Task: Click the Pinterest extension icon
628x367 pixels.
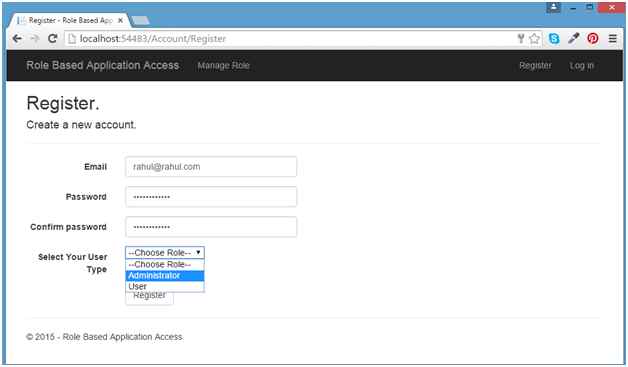Action: pyautogui.click(x=593, y=38)
